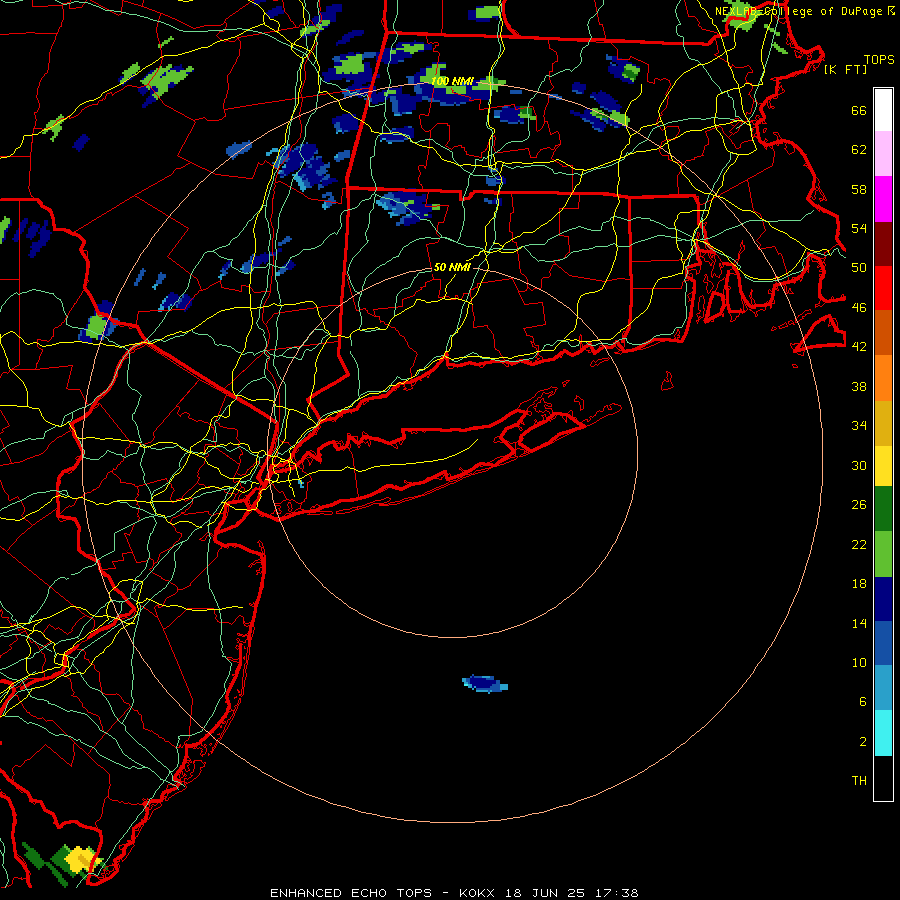Click the 'TH' legend label
Image resolution: width=900 pixels, height=900 pixels.
(859, 781)
